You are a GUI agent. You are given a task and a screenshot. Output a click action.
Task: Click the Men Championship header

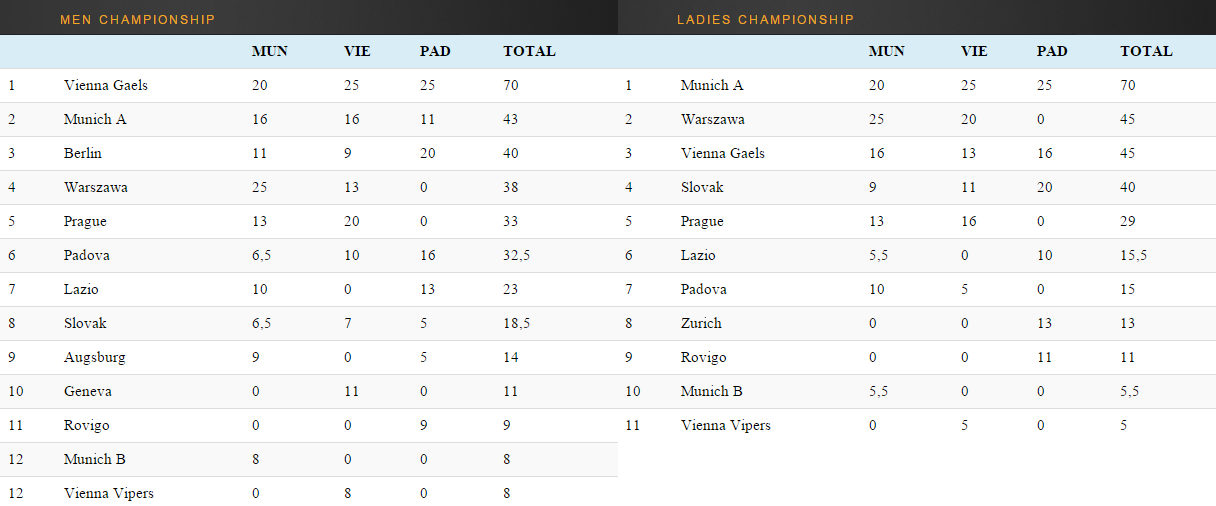(x=137, y=20)
